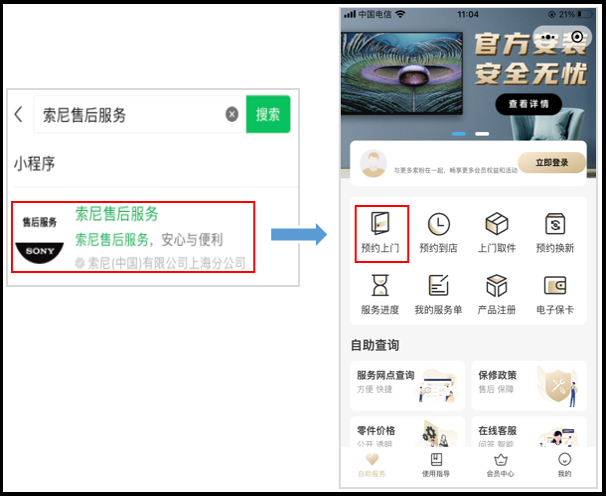The image size is (606, 496).
Task: Click 索尼(中国)有限公司上海分公司 publisher text
Action: click(x=167, y=263)
